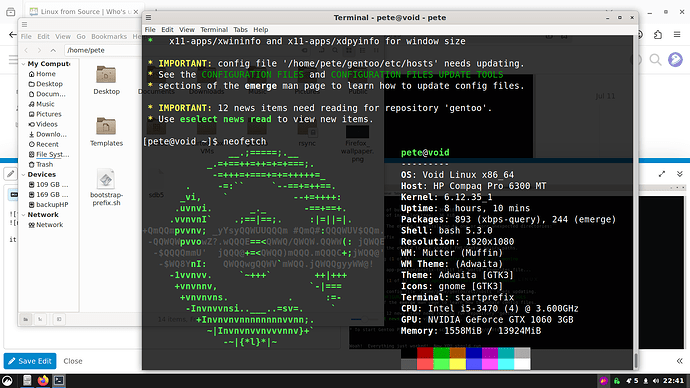The height and width of the screenshot is (388, 690).
Task: Open the Terminal menu in menubar
Action: 214,29
